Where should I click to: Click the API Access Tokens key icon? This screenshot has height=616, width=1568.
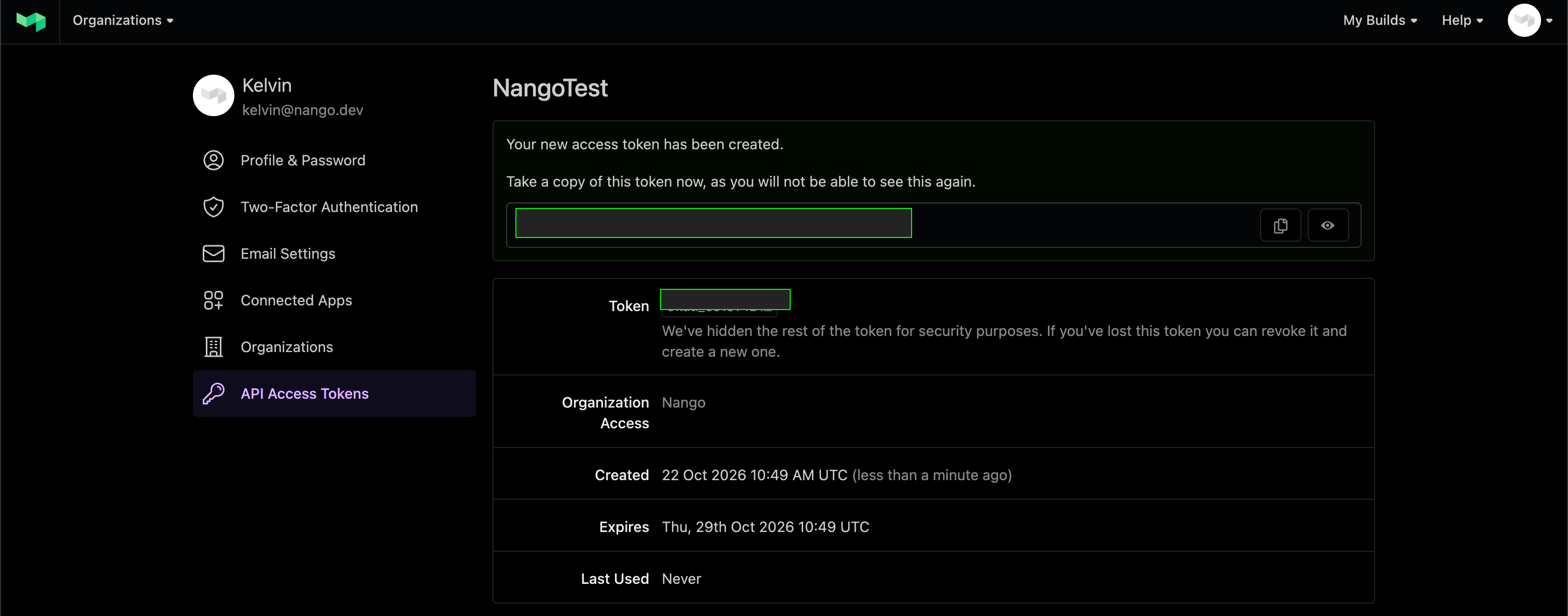(213, 394)
